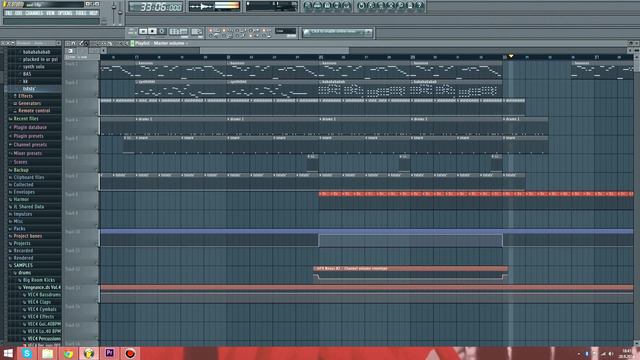Image resolution: width=640 pixels, height=360 pixels.
Task: Click the second round icon after the mixer shortcut
Action: [371, 6]
